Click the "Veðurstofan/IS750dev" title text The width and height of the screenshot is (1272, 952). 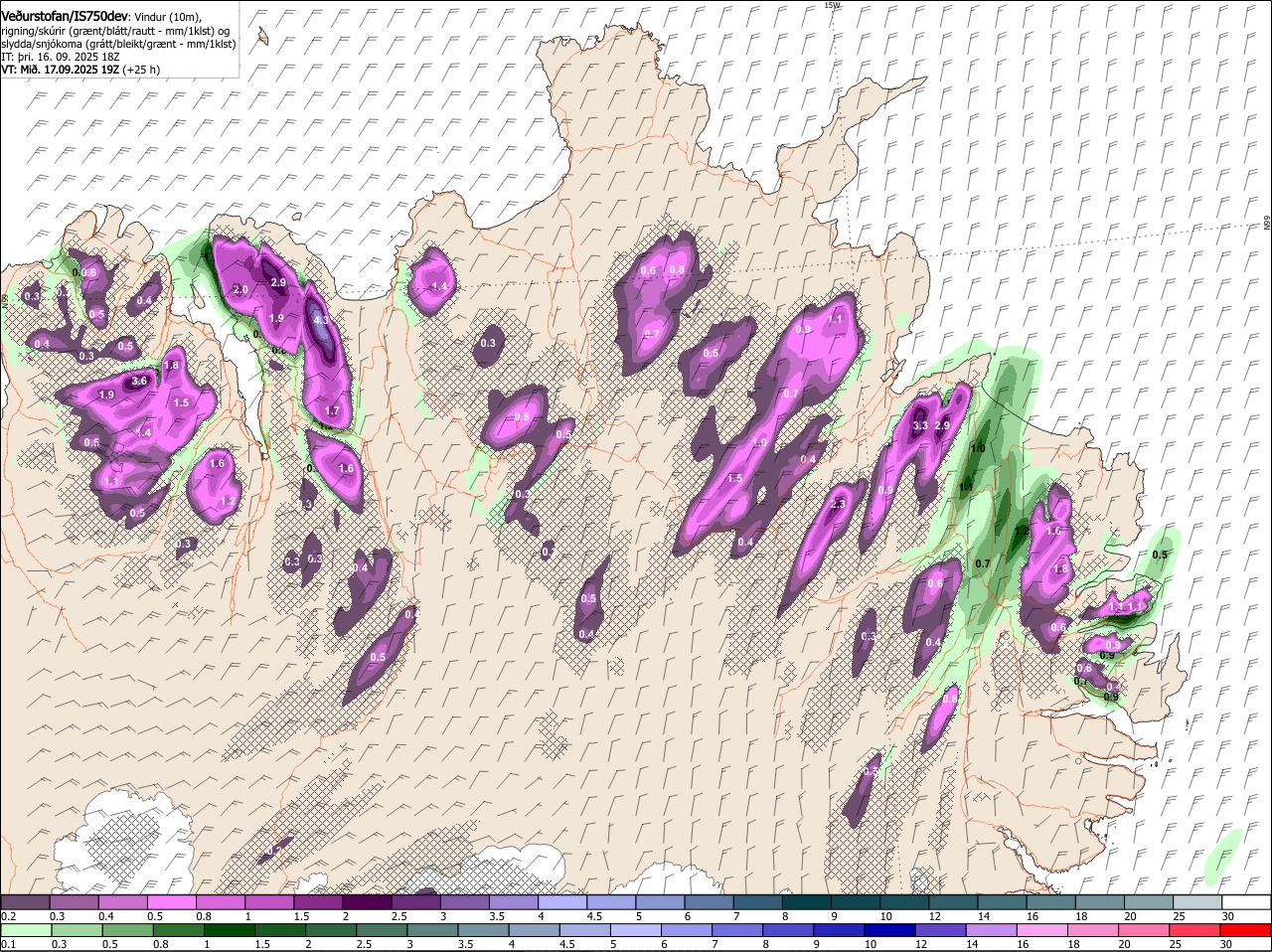click(x=65, y=16)
